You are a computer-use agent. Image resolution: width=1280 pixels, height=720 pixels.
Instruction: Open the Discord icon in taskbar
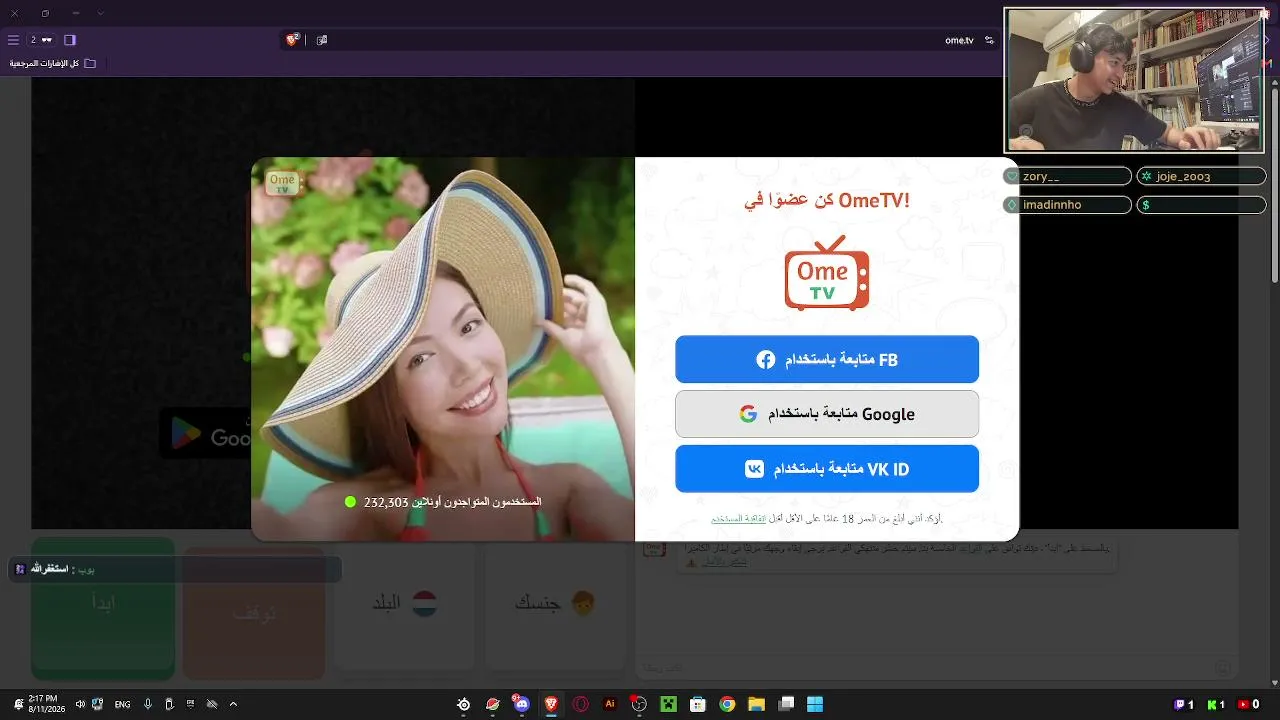coord(521,704)
